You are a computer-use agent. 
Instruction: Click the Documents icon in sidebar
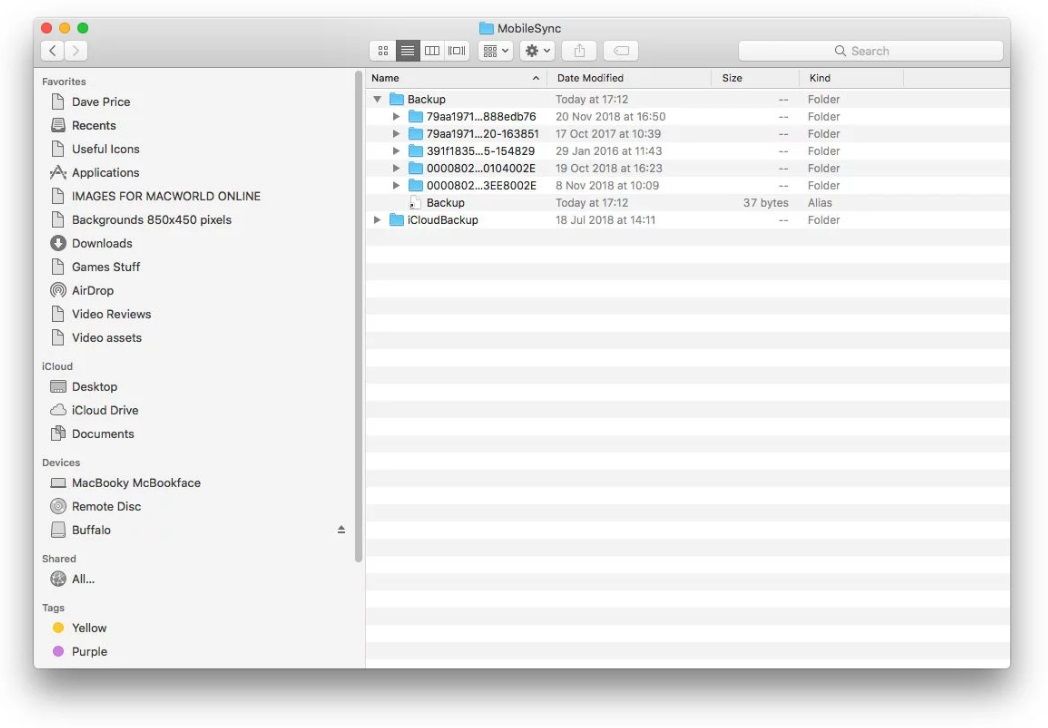58,433
